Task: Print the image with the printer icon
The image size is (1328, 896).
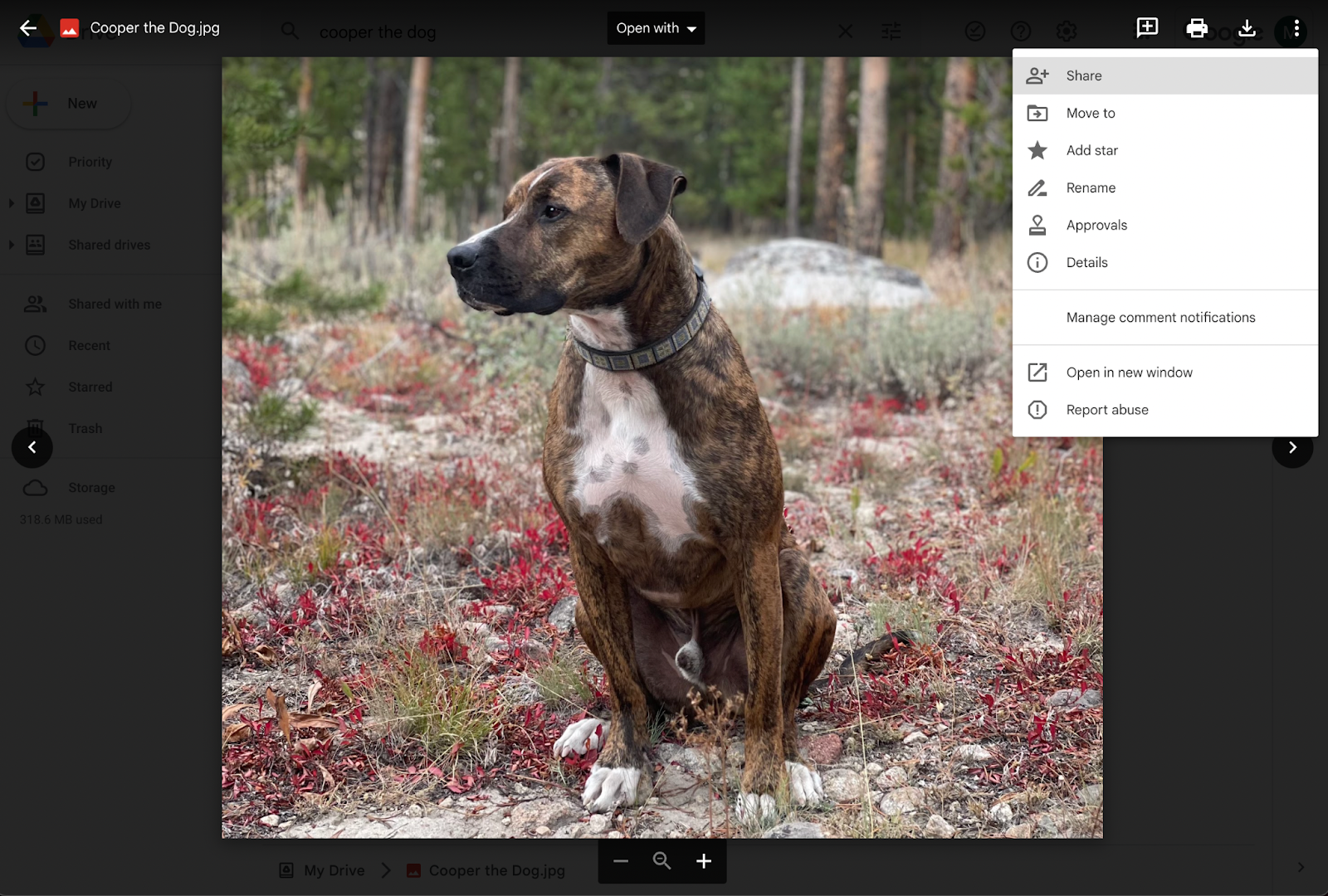Action: [1197, 28]
